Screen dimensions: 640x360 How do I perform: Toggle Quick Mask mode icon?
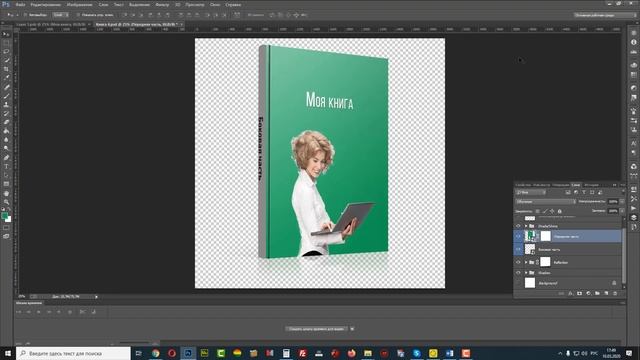click(x=6, y=228)
